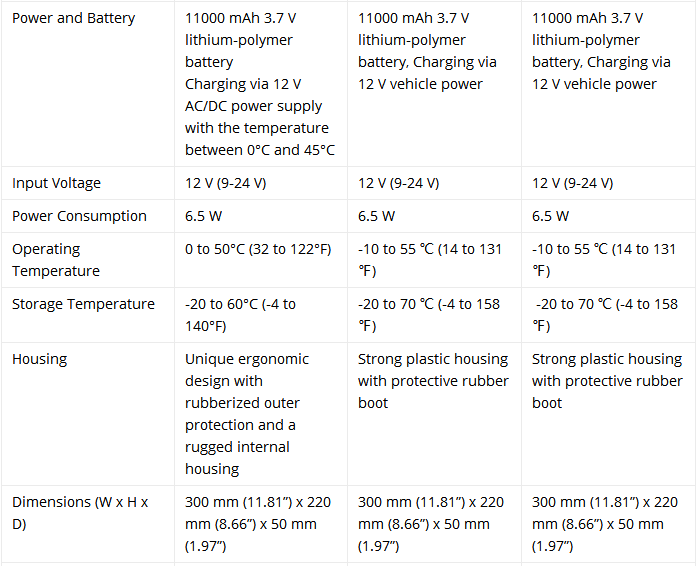Select the last column -10 to 55 ℃ cell
This screenshot has width=699, height=566.
604,260
